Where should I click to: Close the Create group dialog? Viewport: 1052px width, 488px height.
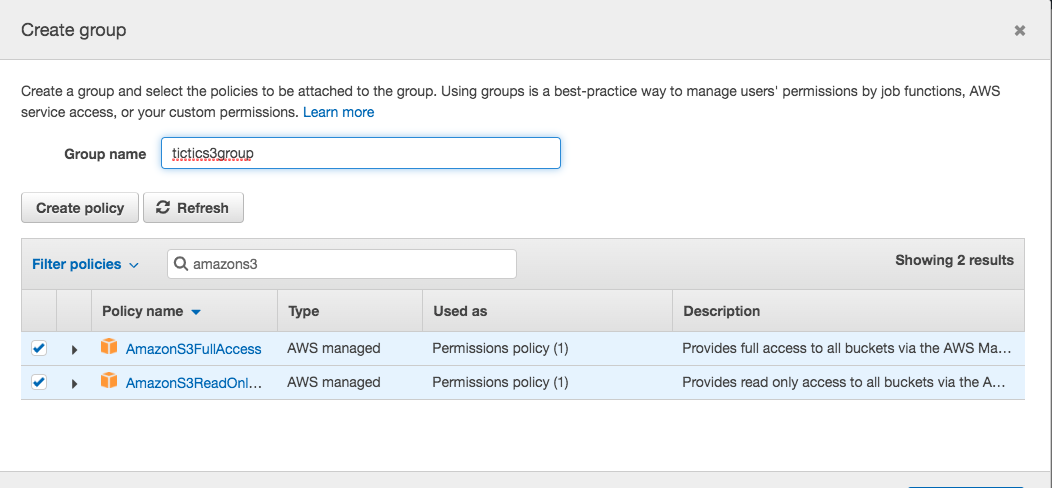coord(1019,31)
